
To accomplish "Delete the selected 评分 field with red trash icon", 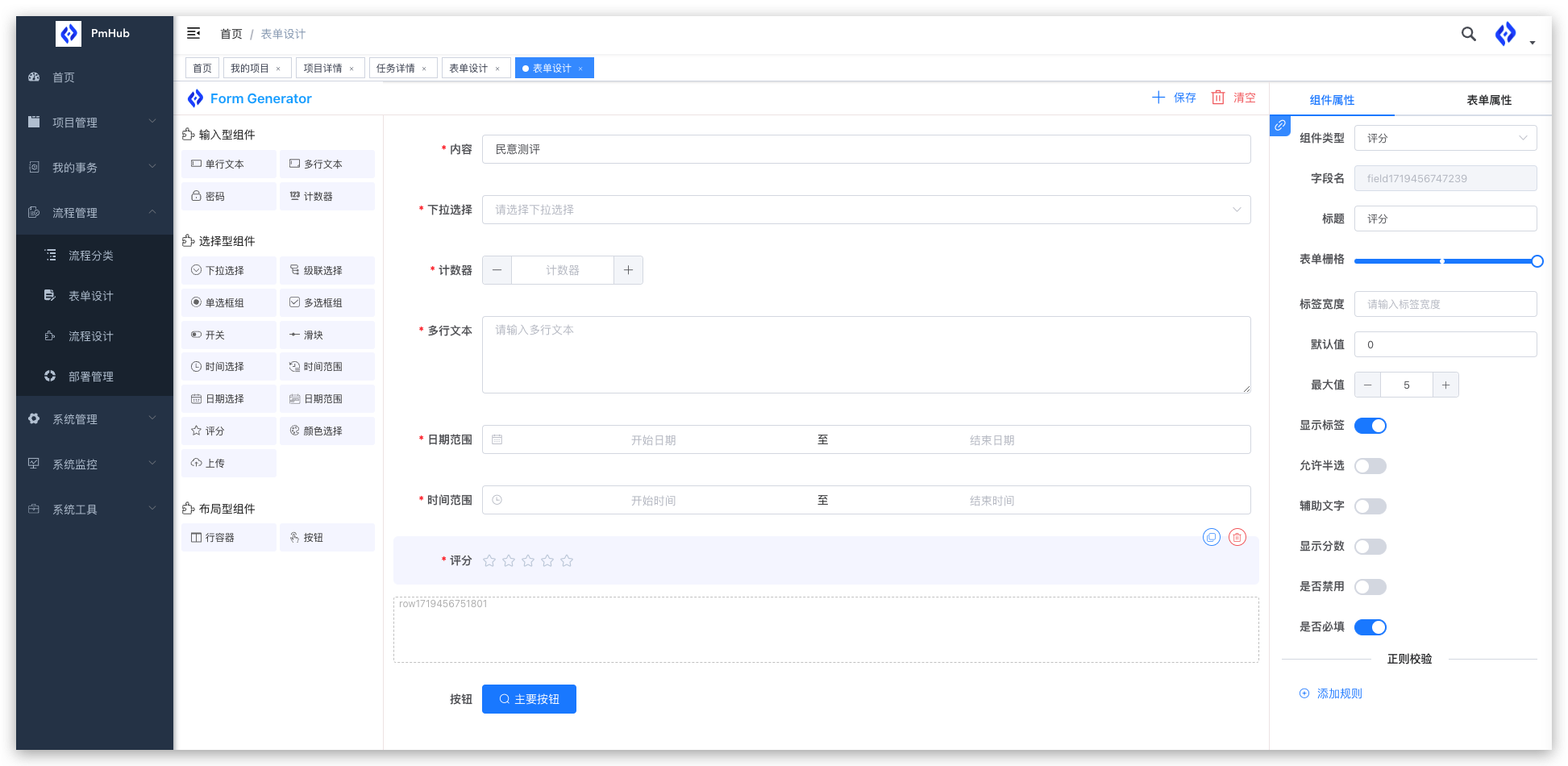I will pos(1237,537).
